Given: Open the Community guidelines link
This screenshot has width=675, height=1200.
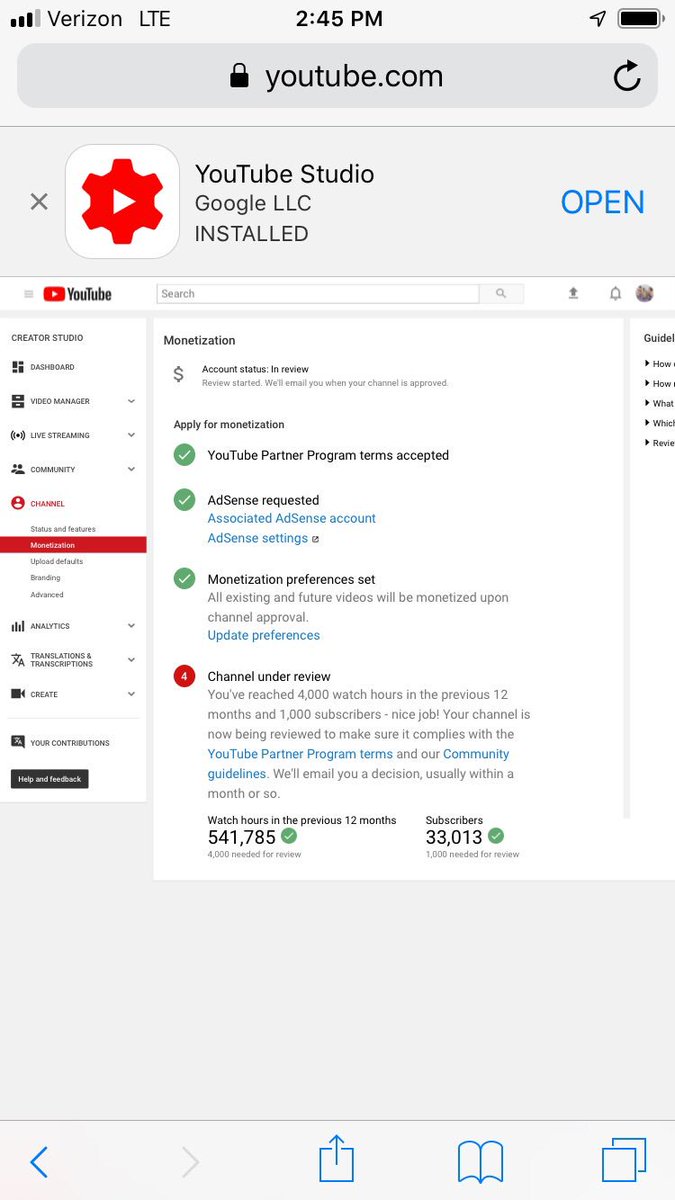Looking at the screenshot, I should (x=359, y=763).
